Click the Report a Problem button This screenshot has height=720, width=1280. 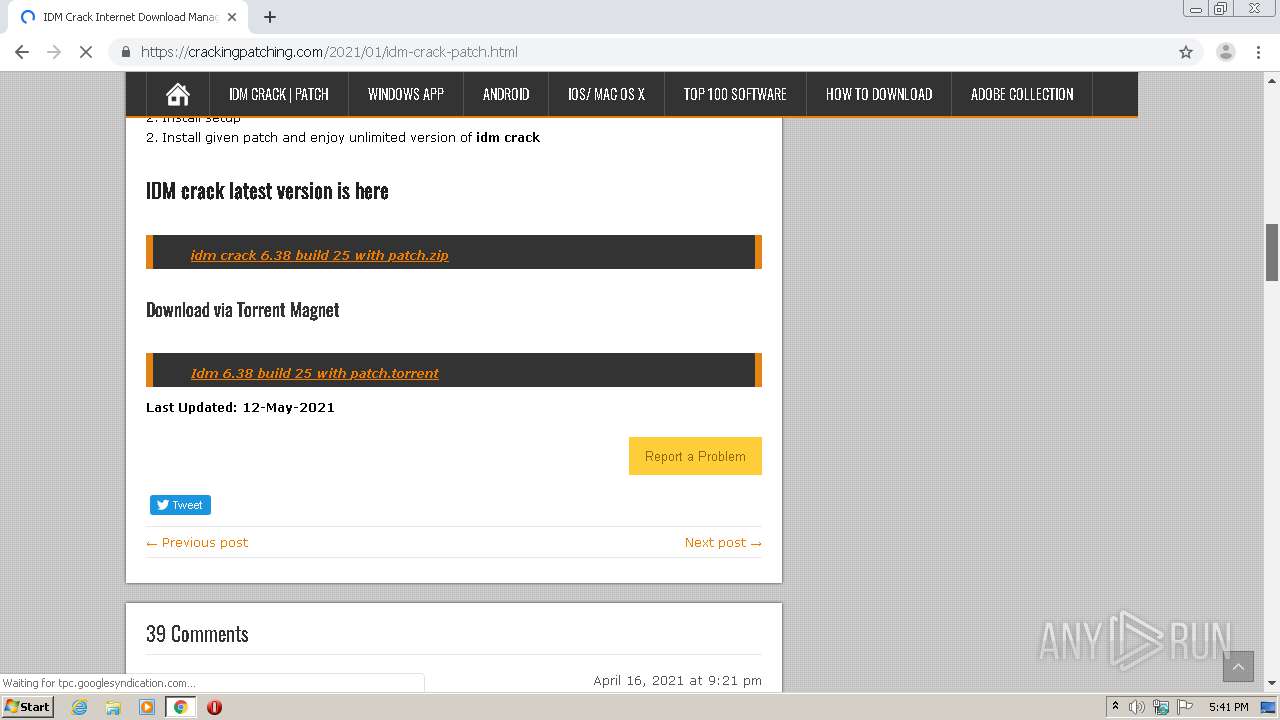coord(695,456)
